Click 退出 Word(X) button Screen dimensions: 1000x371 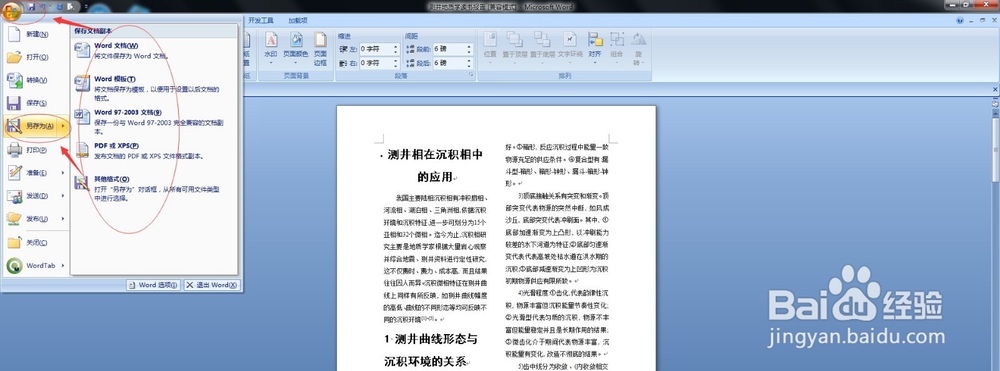[211, 285]
